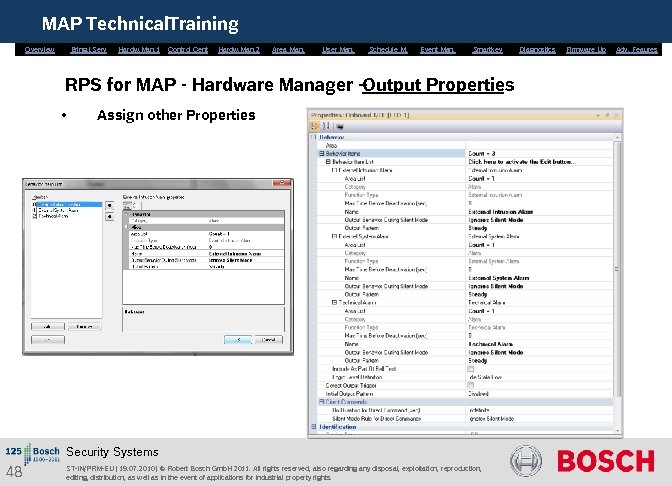Click the Properties panel vertical scrollbar thumb

617,269
